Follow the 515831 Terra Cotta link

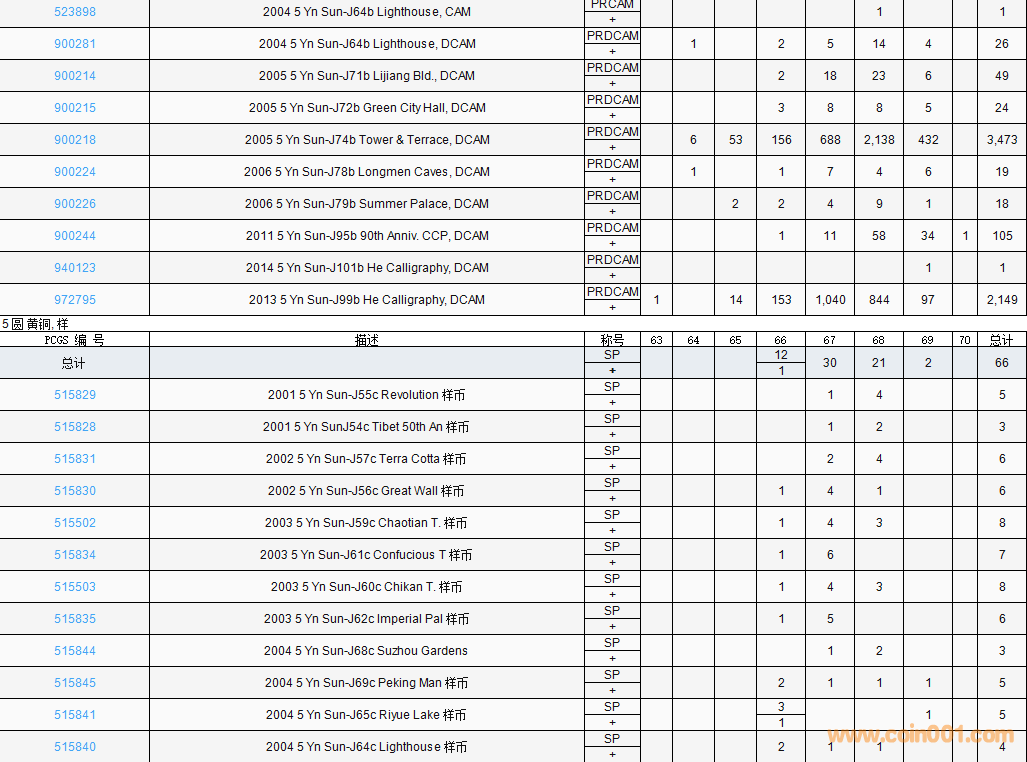click(75, 459)
